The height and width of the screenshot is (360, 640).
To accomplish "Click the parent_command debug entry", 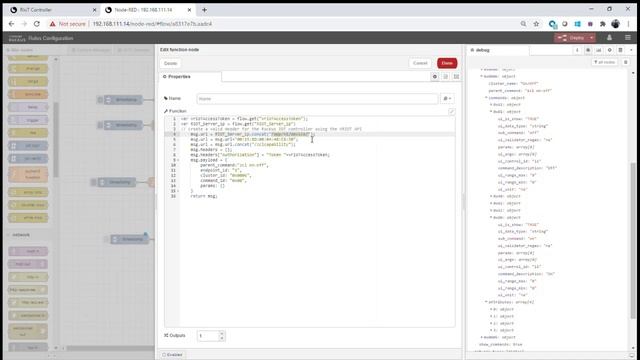I will pos(520,91).
